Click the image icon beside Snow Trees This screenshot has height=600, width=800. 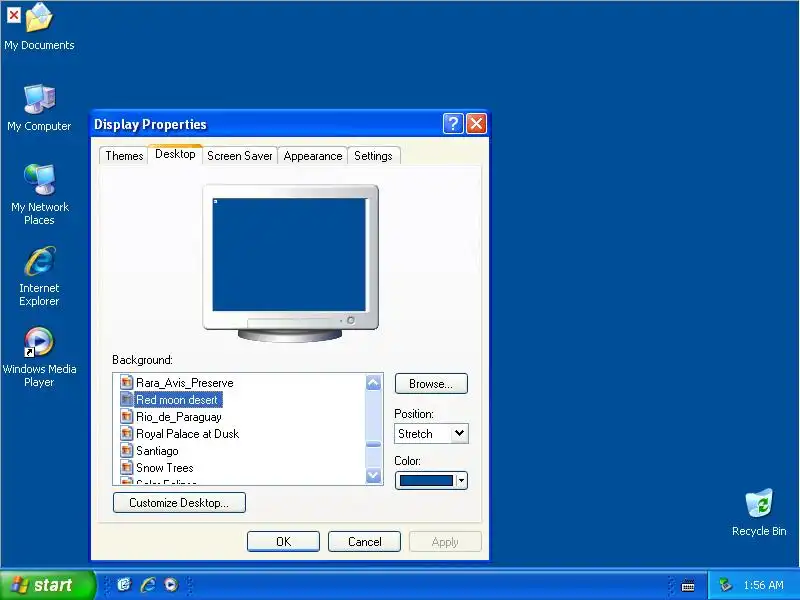tap(127, 467)
